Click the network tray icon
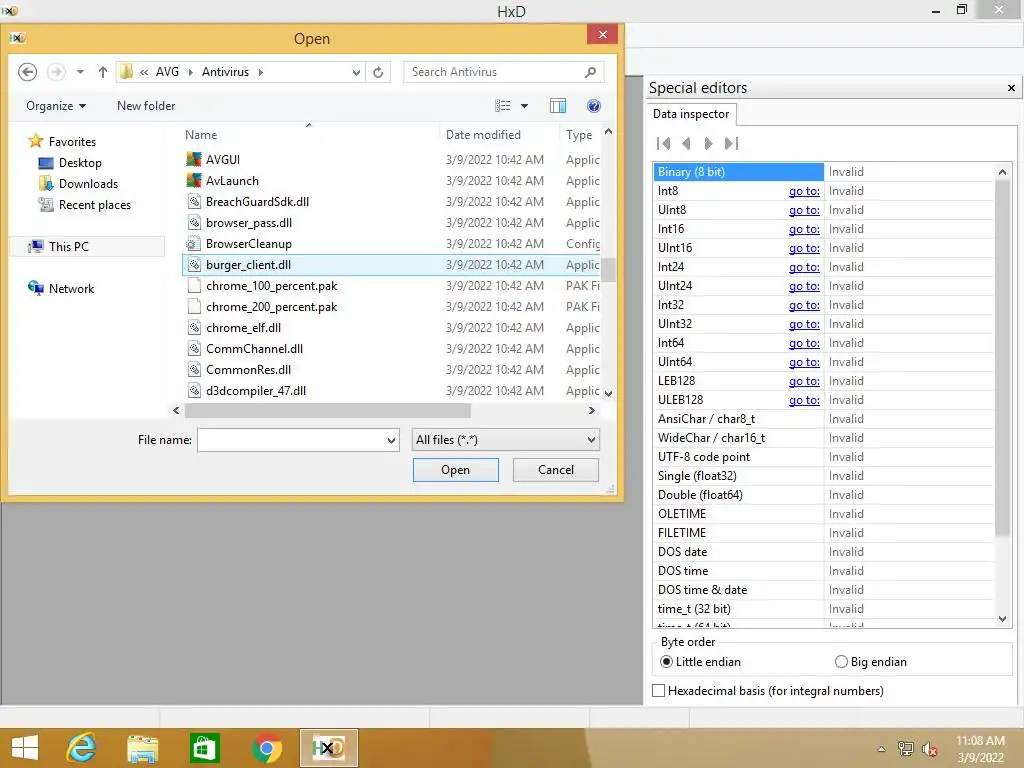The height and width of the screenshot is (768, 1024). point(906,749)
